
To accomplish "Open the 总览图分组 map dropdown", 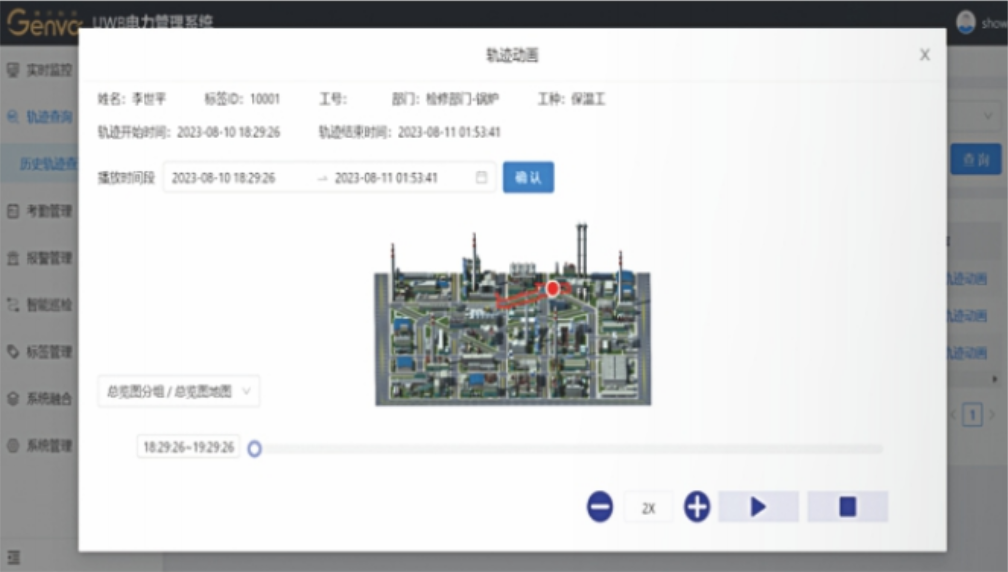I will pos(179,391).
